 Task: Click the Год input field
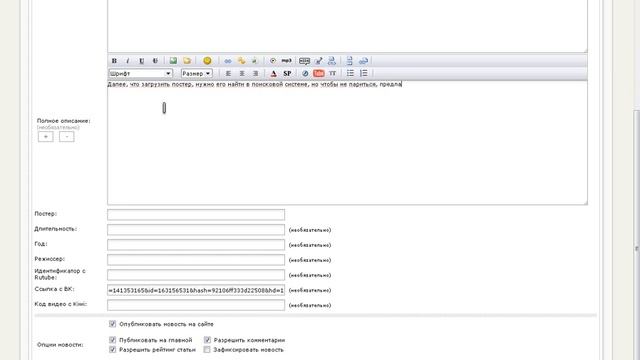(x=196, y=245)
